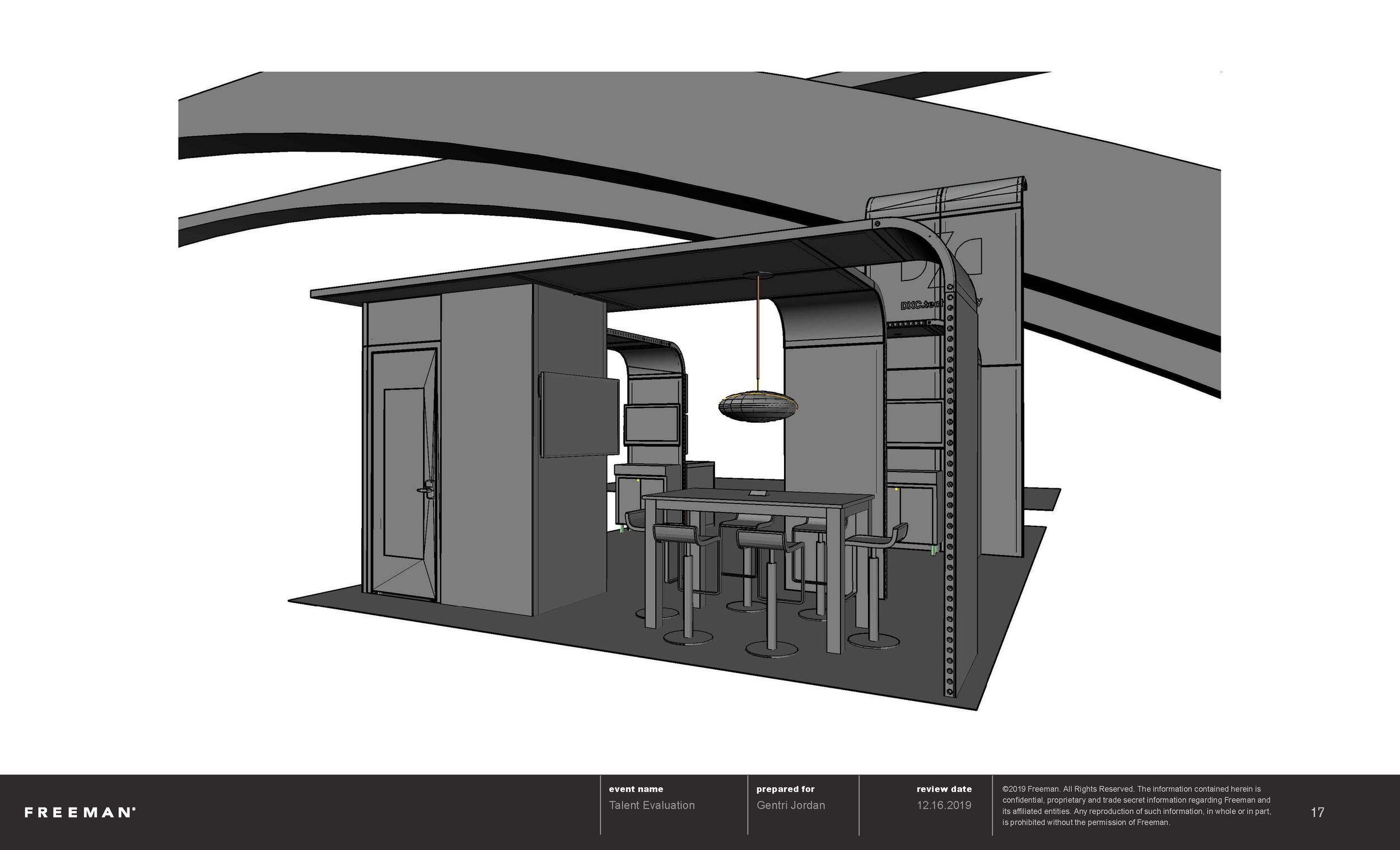Image resolution: width=1400 pixels, height=850 pixels.
Task: Click the wall-mounted monitor on the pillar
Action: click(578, 415)
